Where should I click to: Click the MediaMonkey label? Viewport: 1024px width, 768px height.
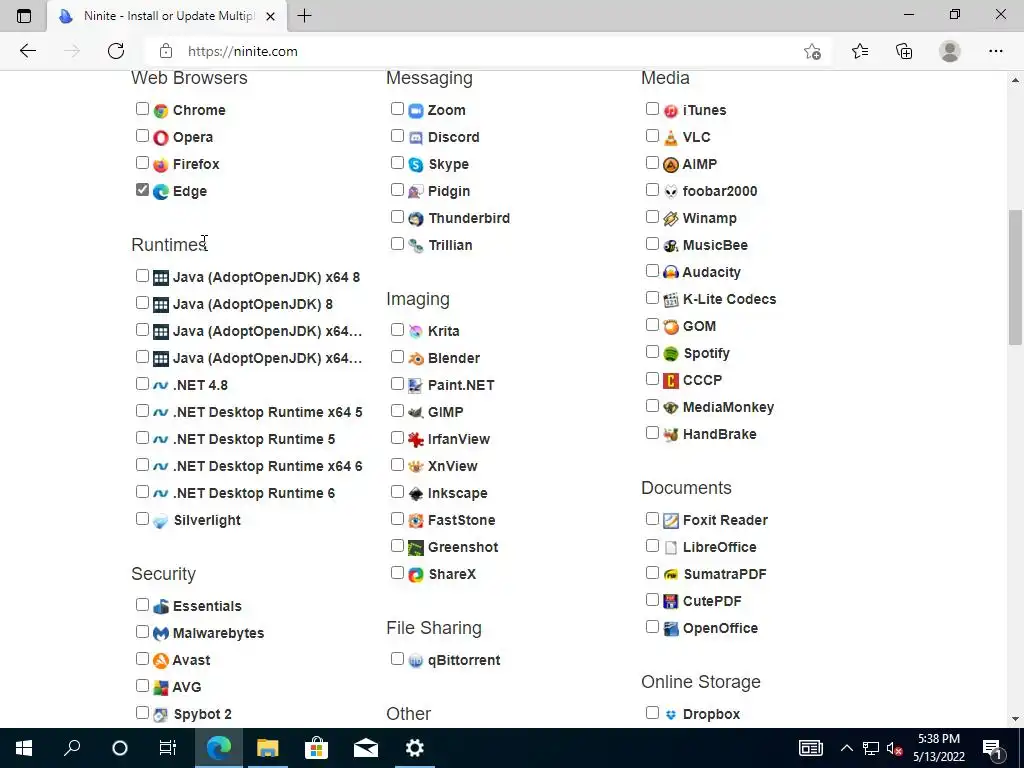[x=728, y=408]
